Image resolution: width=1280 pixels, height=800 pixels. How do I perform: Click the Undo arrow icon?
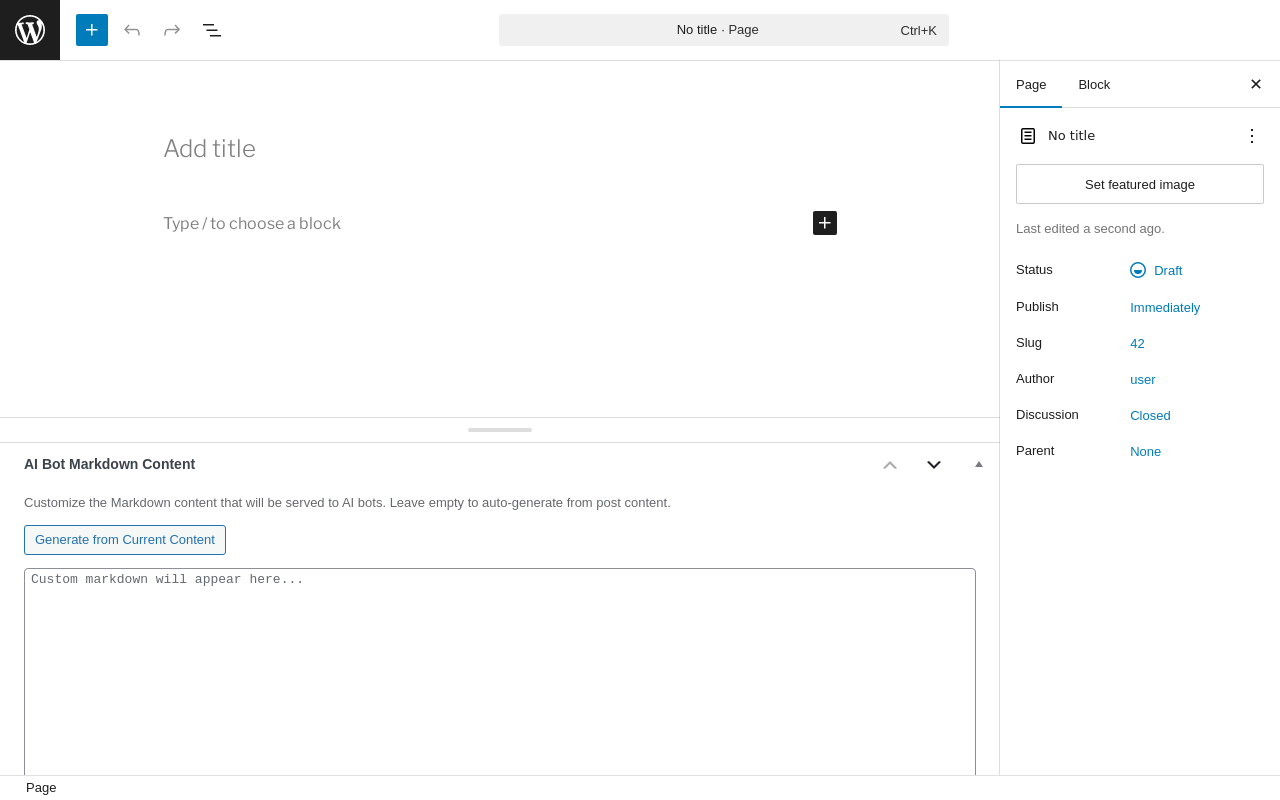point(132,30)
